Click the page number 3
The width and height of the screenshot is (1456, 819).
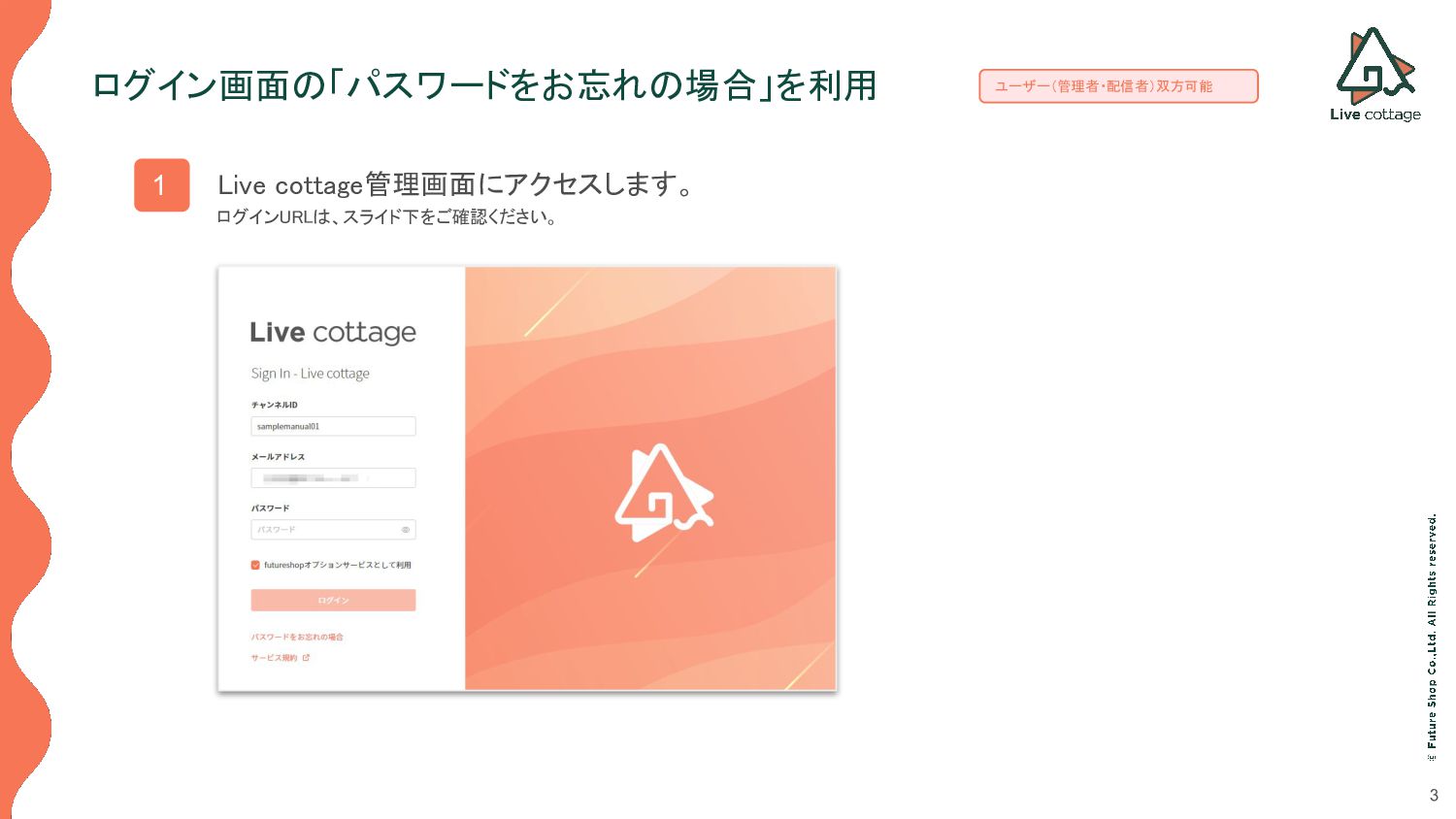(x=1434, y=796)
